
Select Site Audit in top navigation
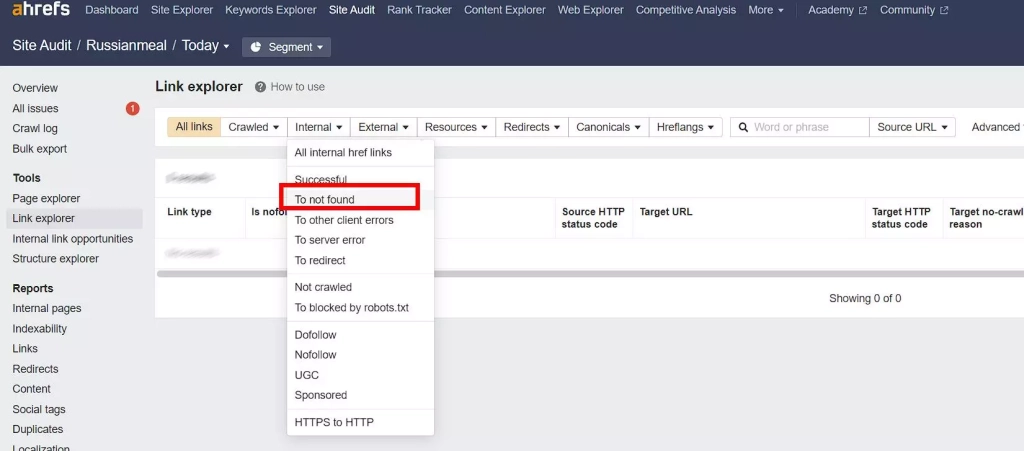pos(352,10)
